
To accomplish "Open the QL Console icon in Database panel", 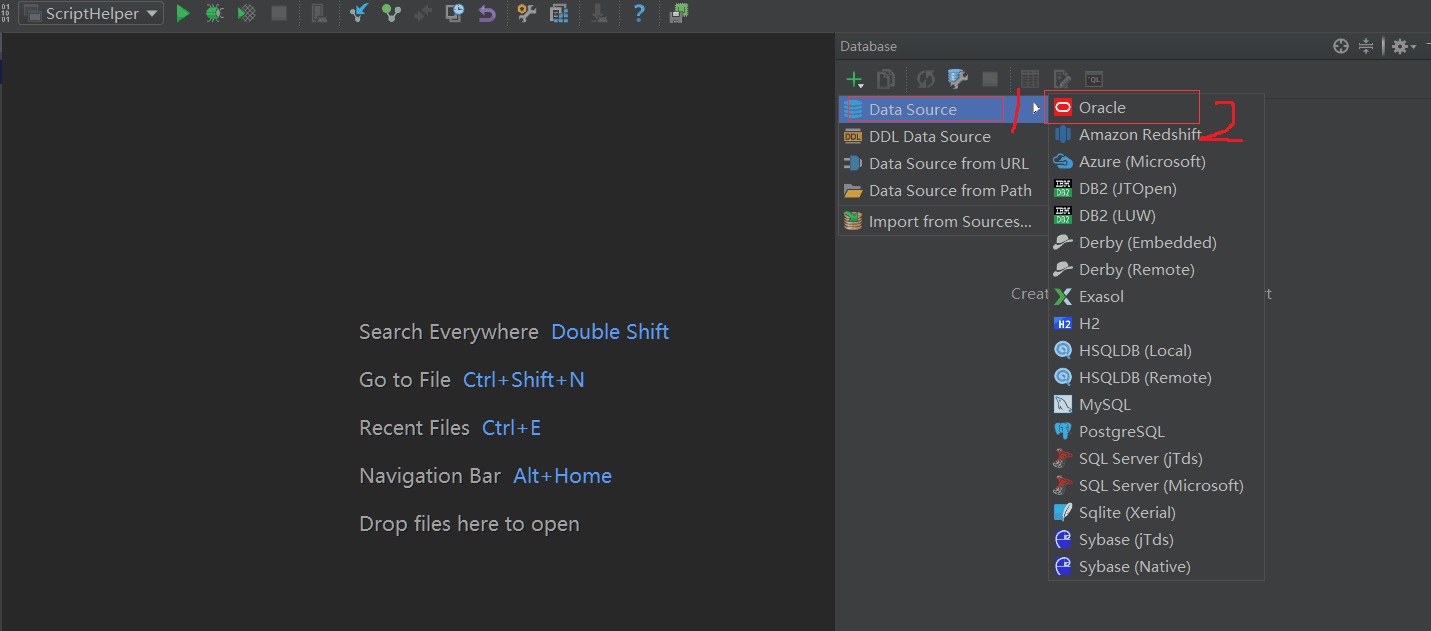I will 1093,78.
